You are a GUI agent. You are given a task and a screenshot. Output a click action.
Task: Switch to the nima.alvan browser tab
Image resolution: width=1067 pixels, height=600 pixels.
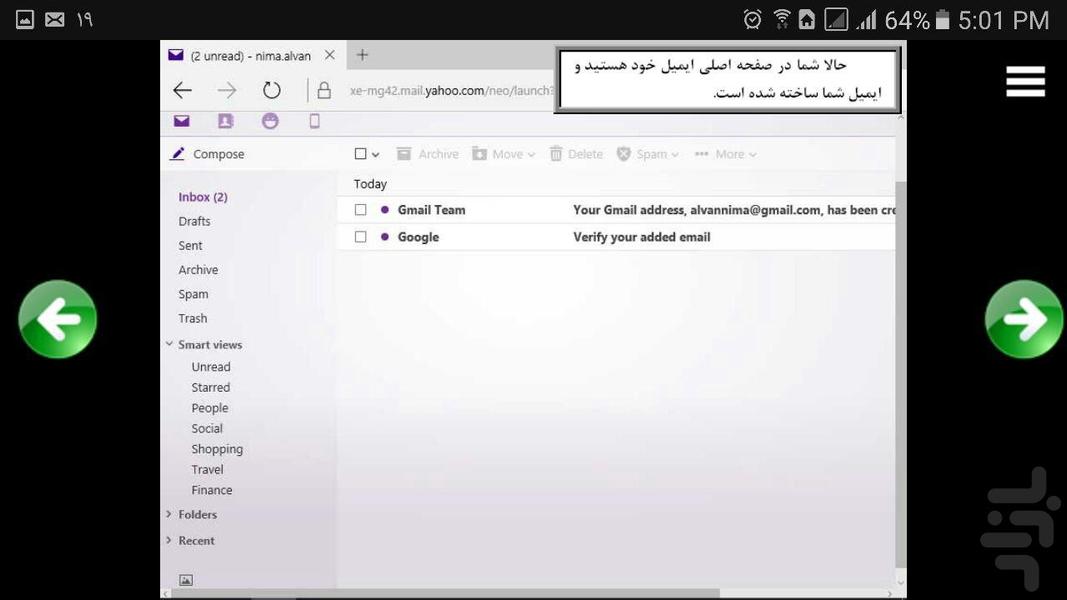click(250, 56)
